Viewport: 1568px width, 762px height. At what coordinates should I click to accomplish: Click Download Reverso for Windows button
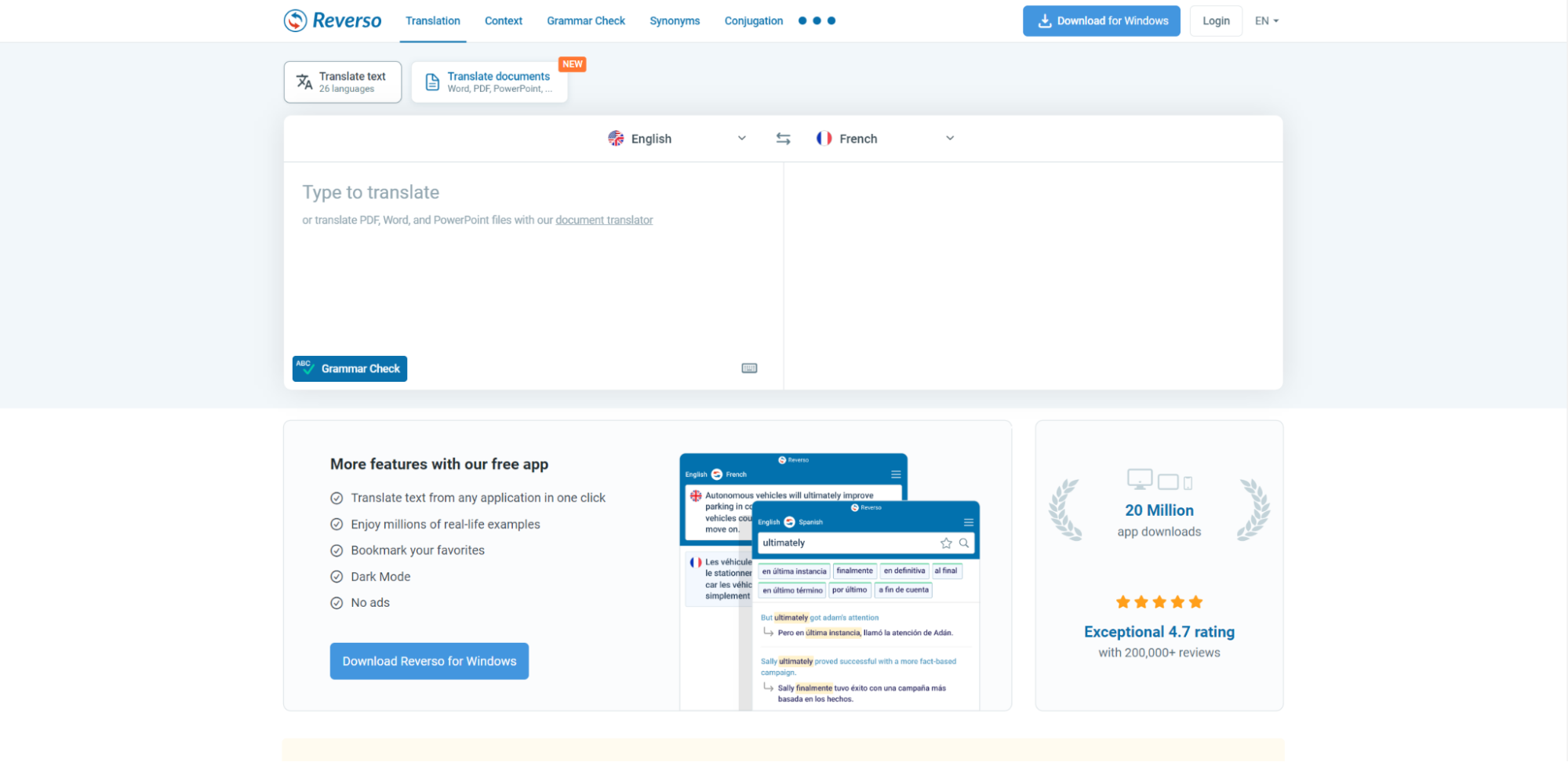click(x=429, y=661)
